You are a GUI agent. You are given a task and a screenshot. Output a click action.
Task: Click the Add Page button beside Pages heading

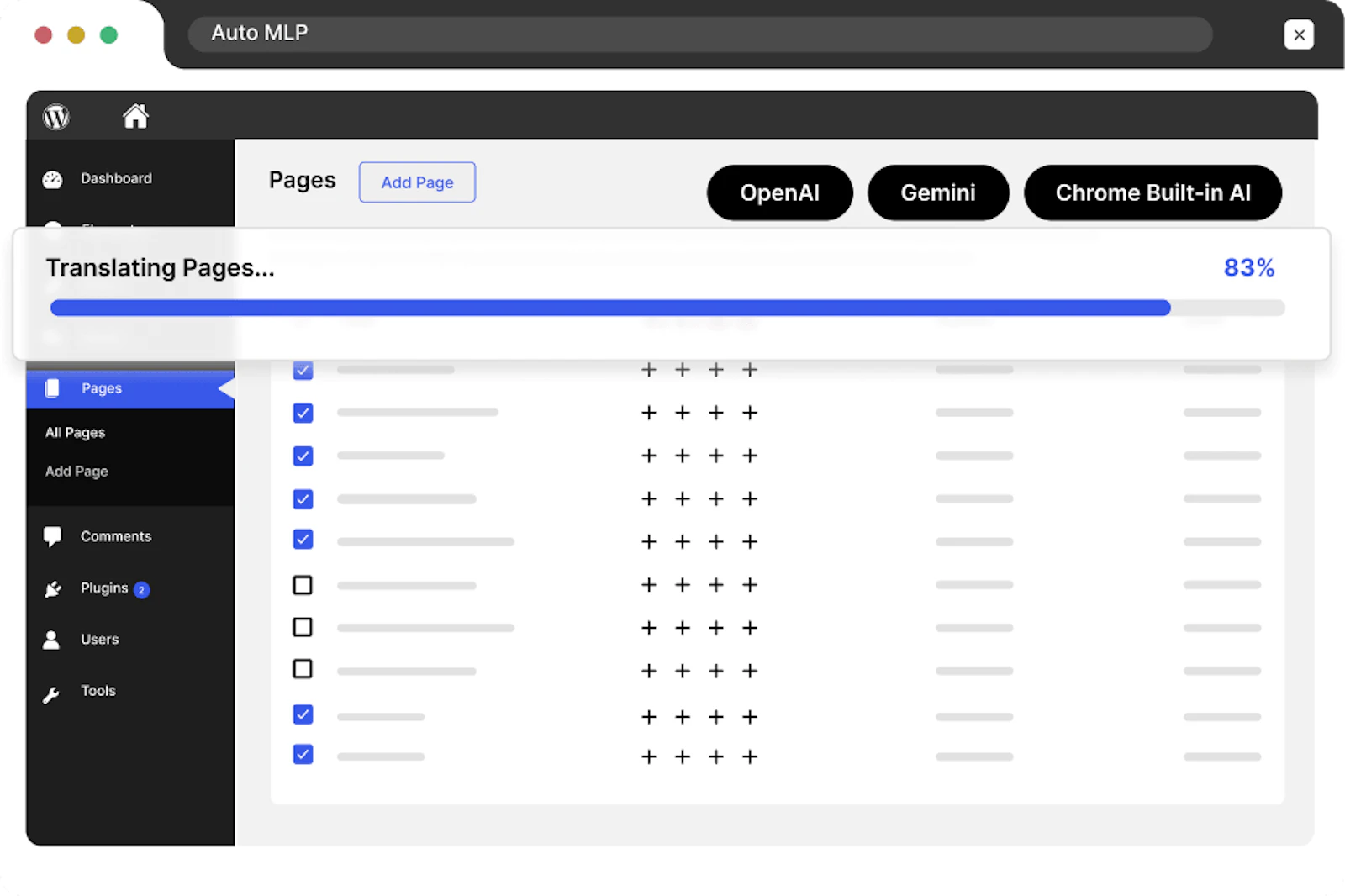[x=417, y=182]
